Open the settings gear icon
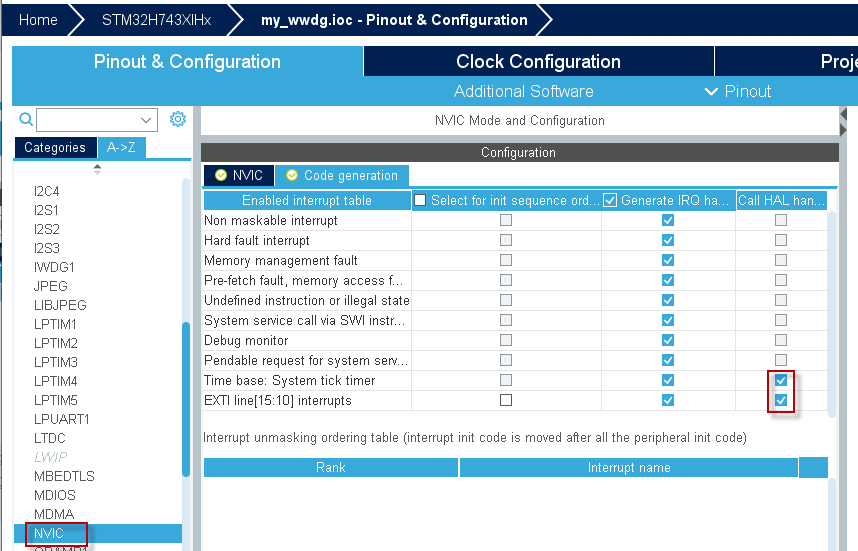This screenshot has width=858, height=551. click(178, 119)
